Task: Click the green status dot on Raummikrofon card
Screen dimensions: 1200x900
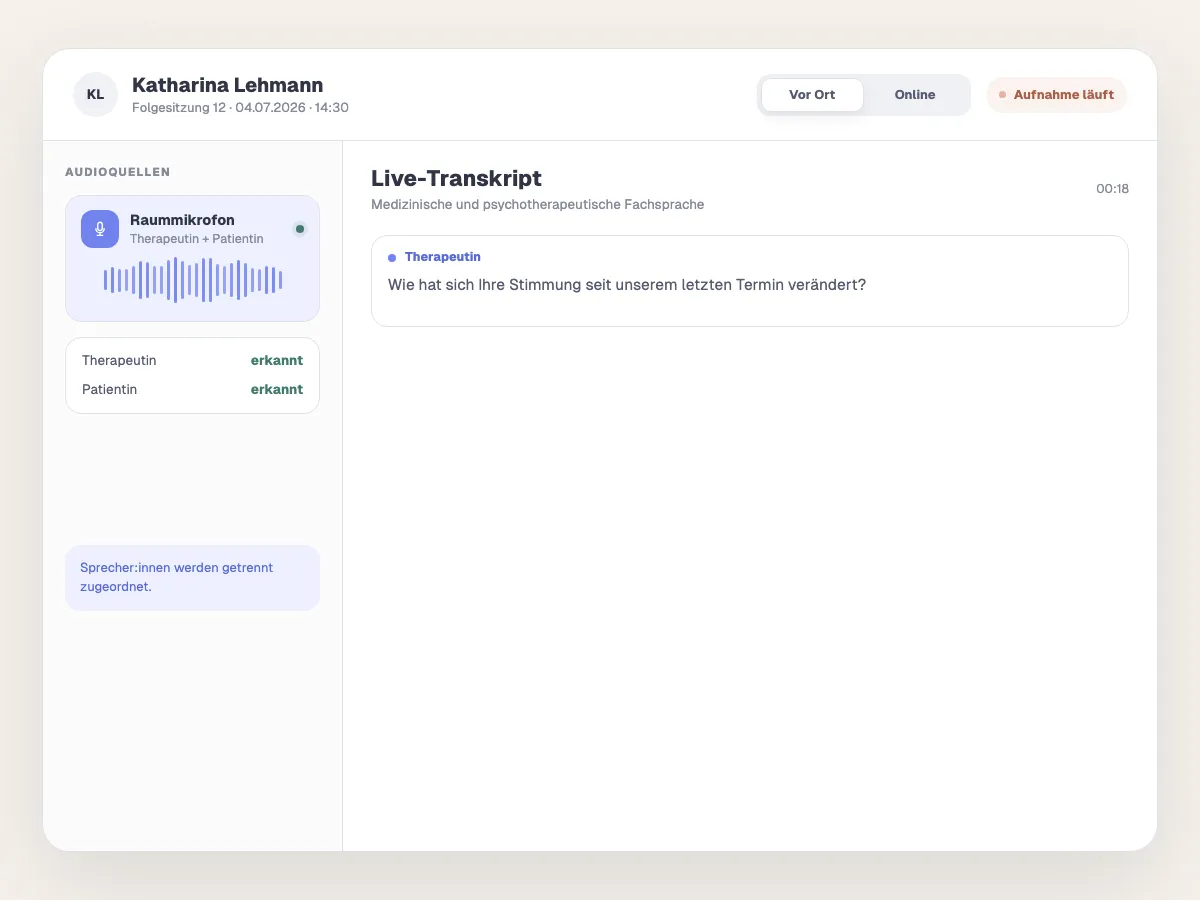Action: pyautogui.click(x=300, y=229)
